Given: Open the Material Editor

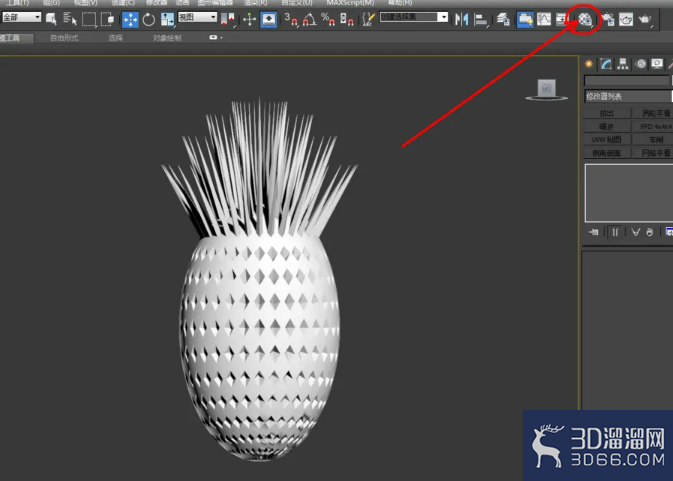Looking at the screenshot, I should 585,19.
